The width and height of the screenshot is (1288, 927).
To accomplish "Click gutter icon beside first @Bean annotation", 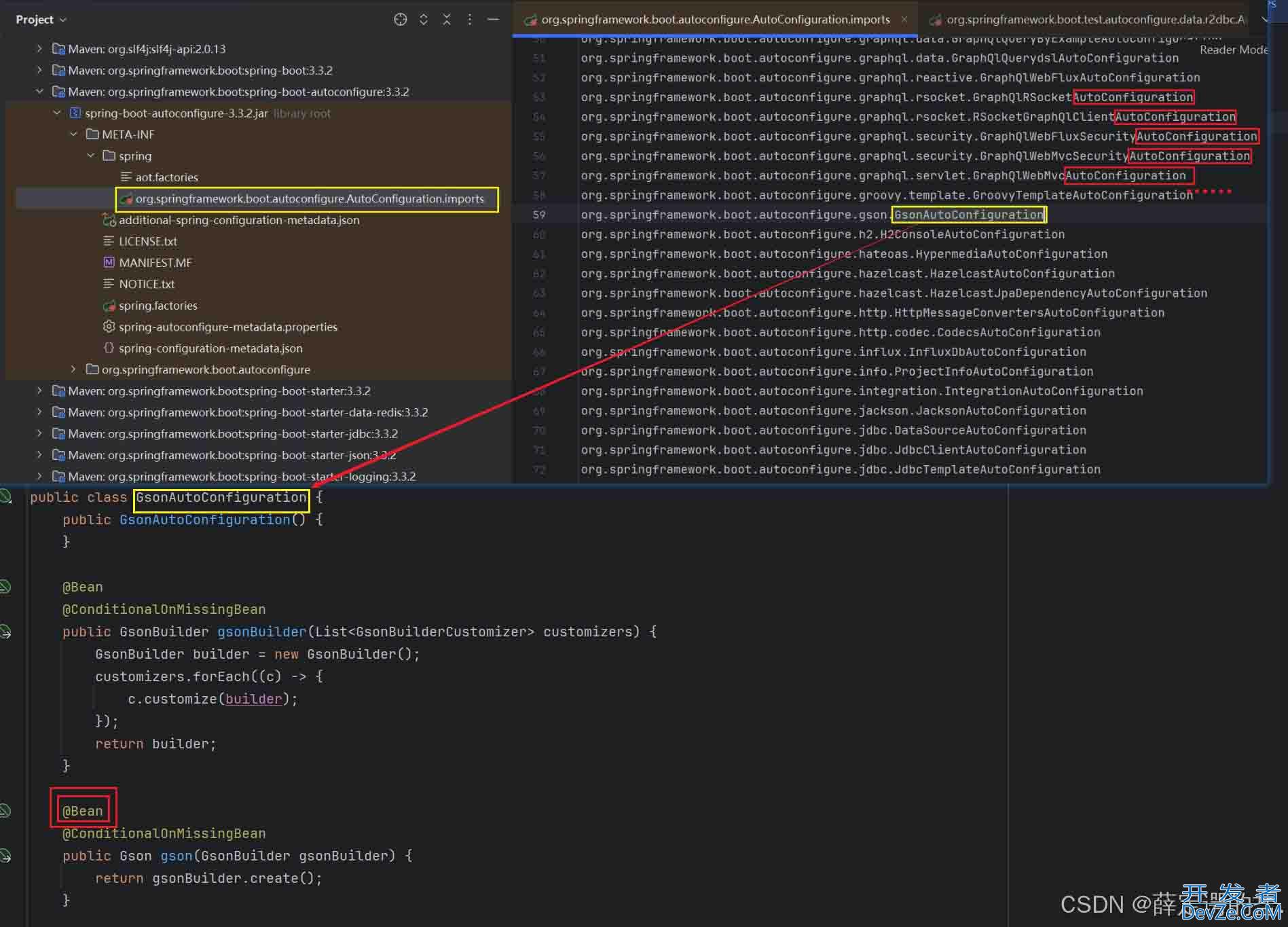I will [x=5, y=587].
